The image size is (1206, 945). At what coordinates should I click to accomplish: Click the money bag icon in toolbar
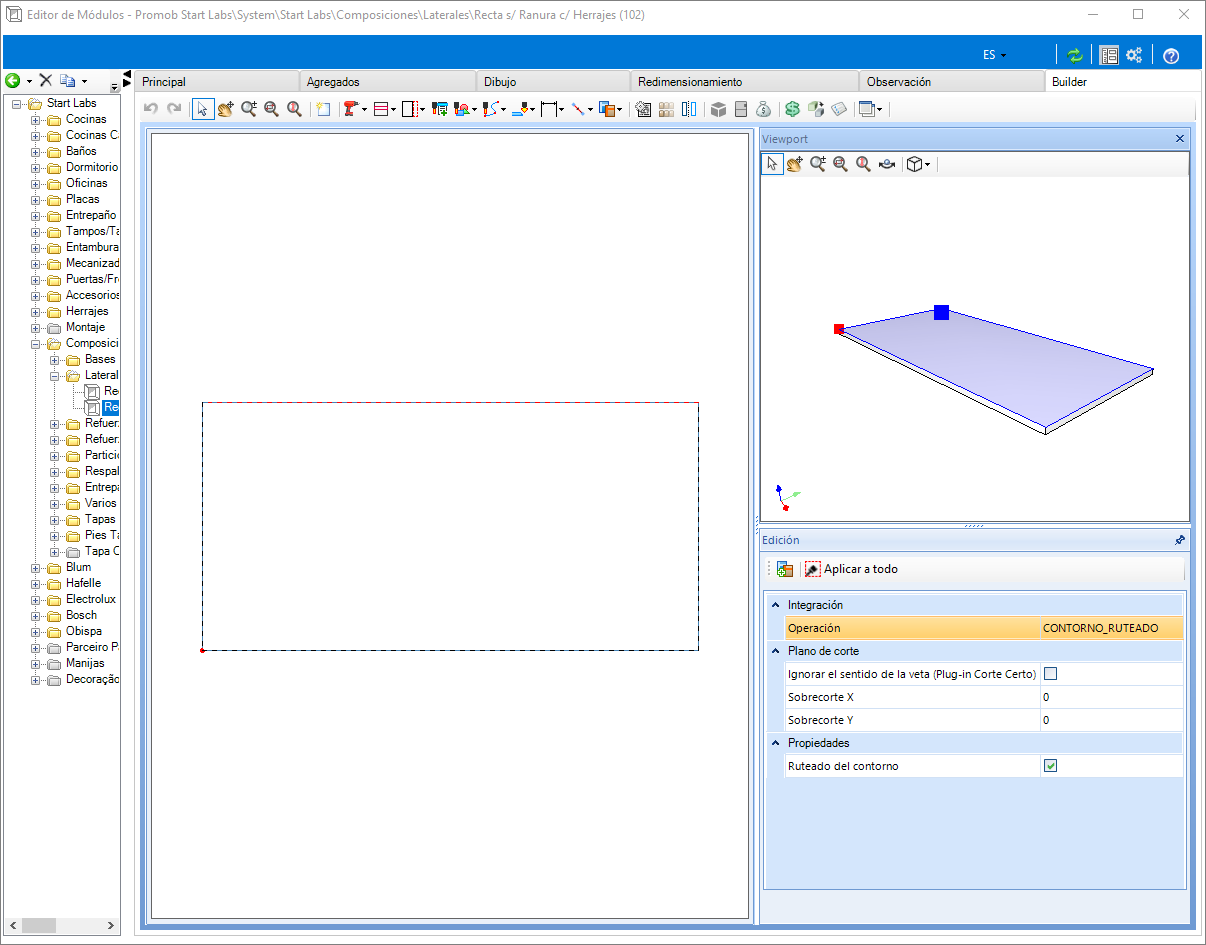point(764,109)
